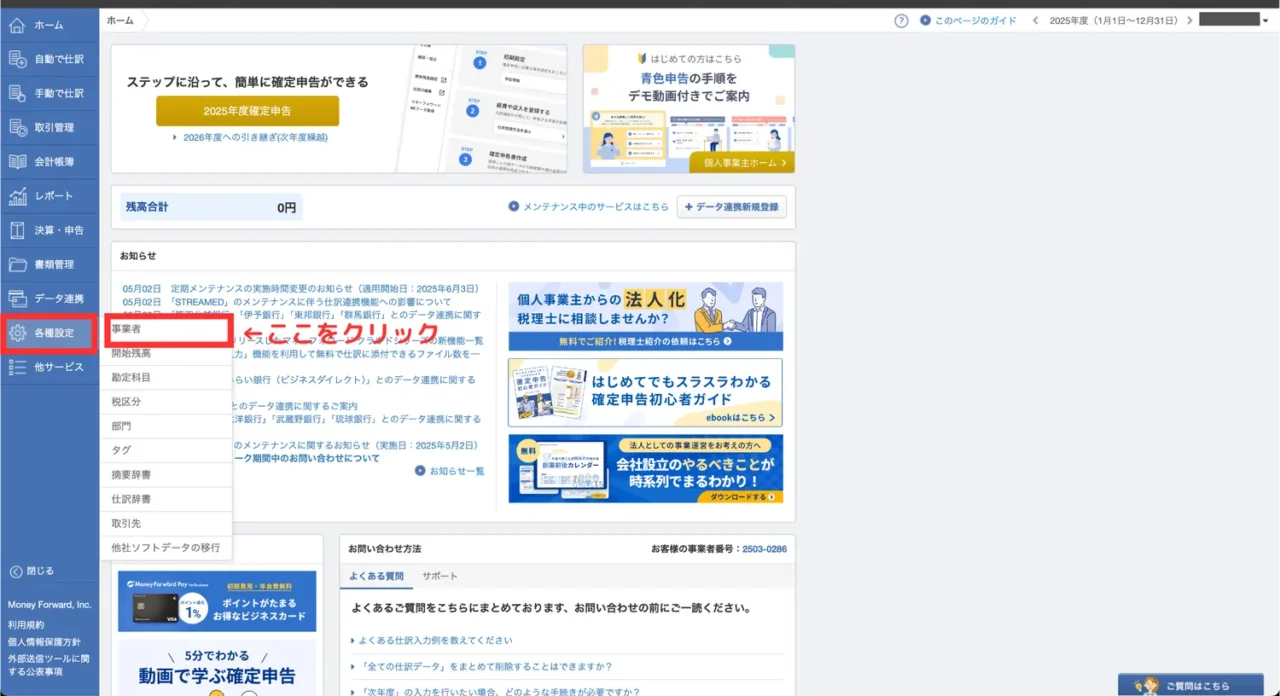1280x696 pixels.
Task: Open the 自動で仕訳 sidebar icon
Action: coord(17,59)
